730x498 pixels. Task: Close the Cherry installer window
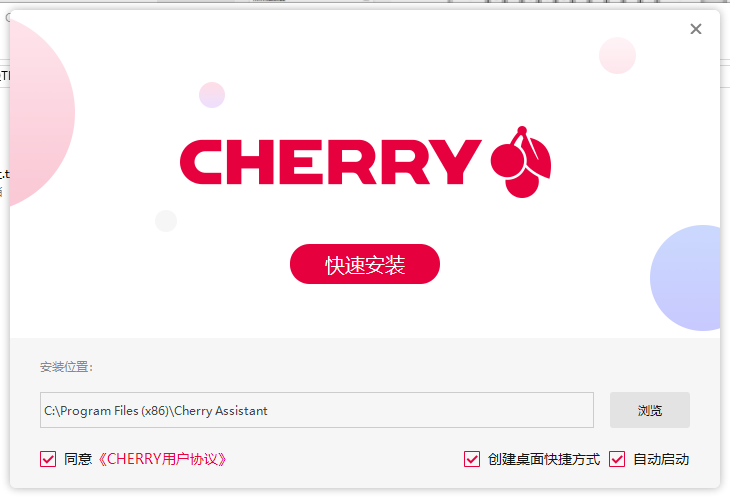[696, 29]
